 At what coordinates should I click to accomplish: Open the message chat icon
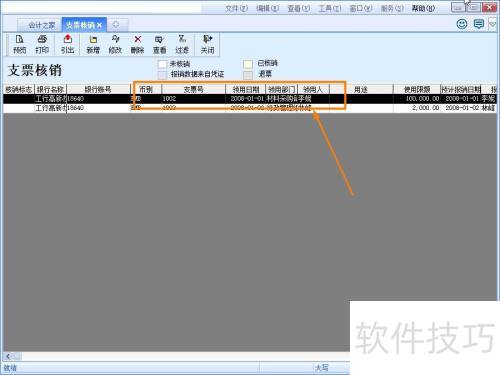(x=479, y=24)
